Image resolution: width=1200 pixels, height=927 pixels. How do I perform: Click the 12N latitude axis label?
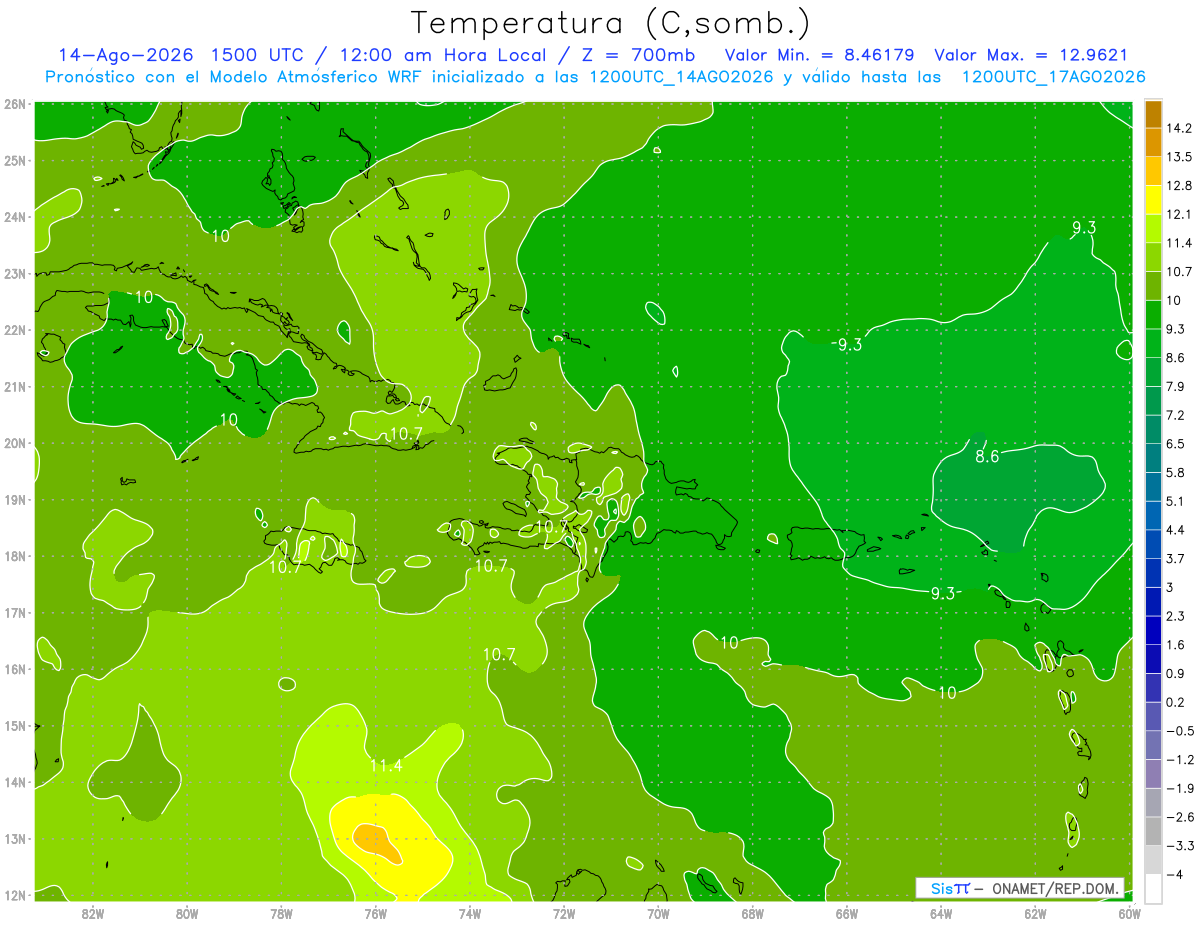coord(14,895)
